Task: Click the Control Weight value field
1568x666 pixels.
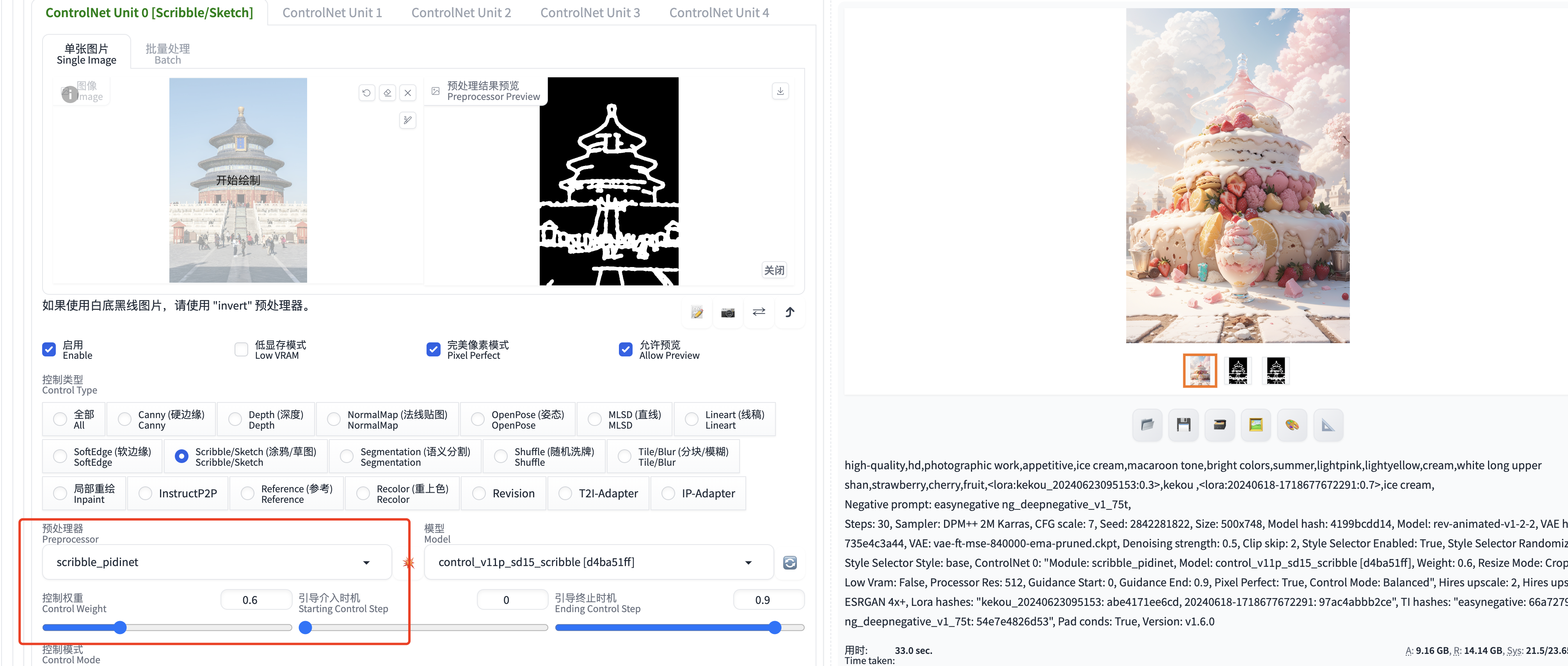Action: 256,600
